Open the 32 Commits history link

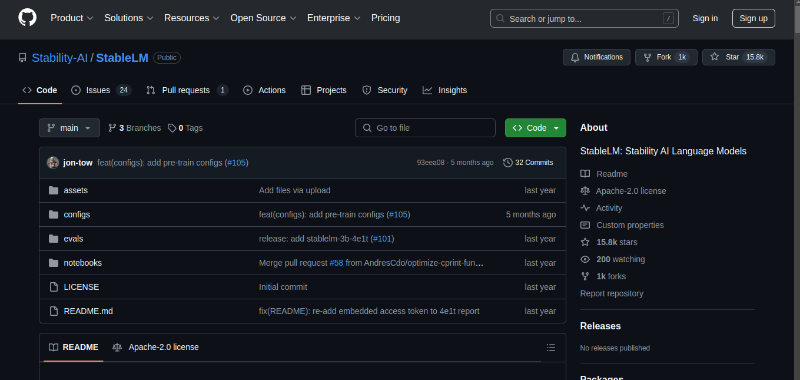528,163
